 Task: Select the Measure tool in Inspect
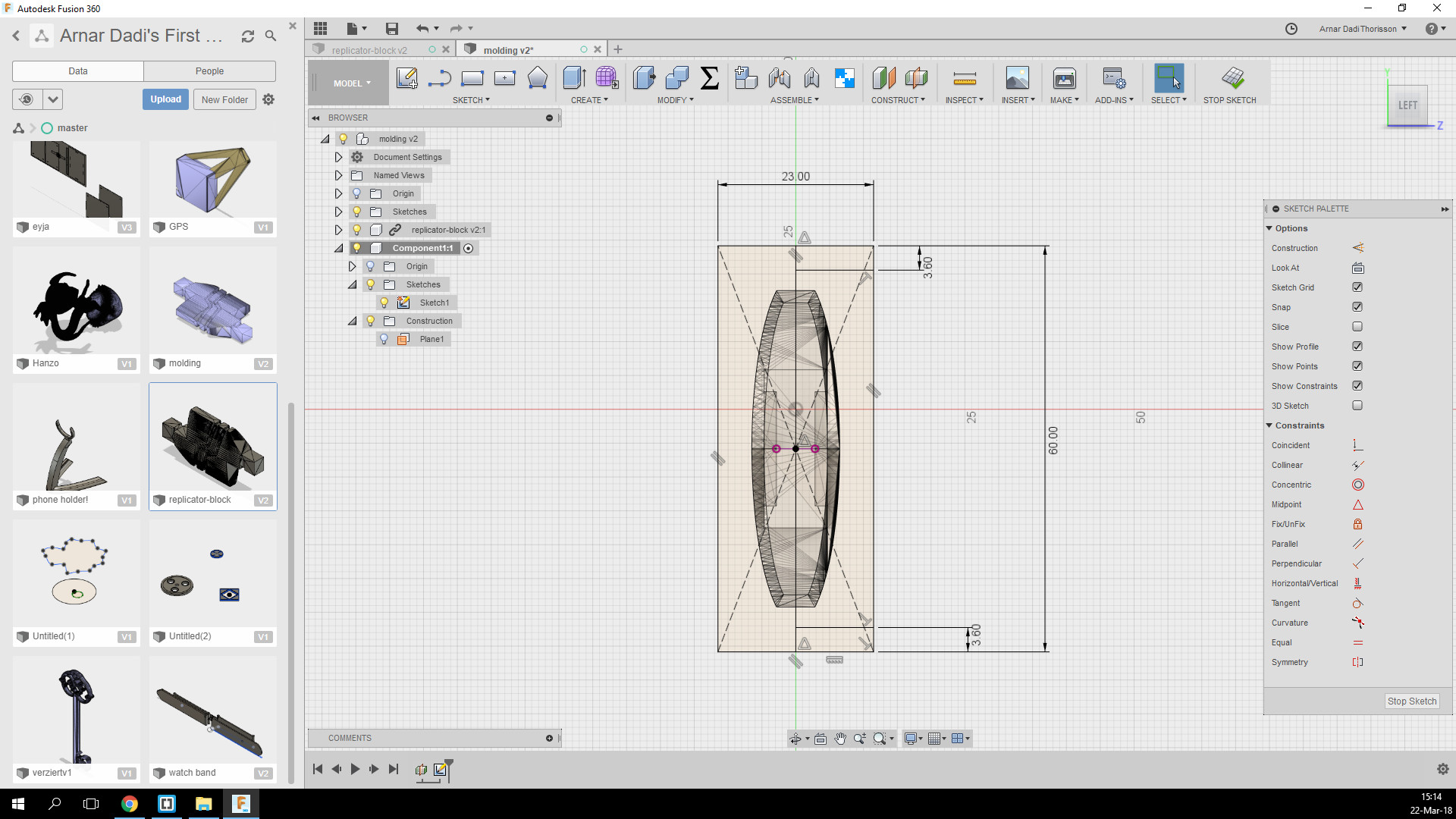(x=964, y=78)
